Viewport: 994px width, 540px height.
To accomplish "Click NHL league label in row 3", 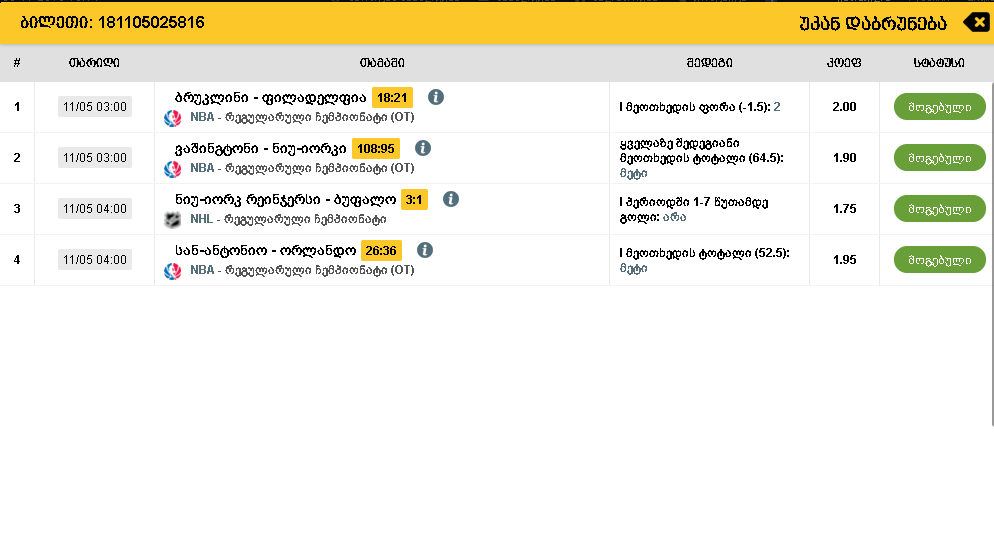I will point(202,219).
